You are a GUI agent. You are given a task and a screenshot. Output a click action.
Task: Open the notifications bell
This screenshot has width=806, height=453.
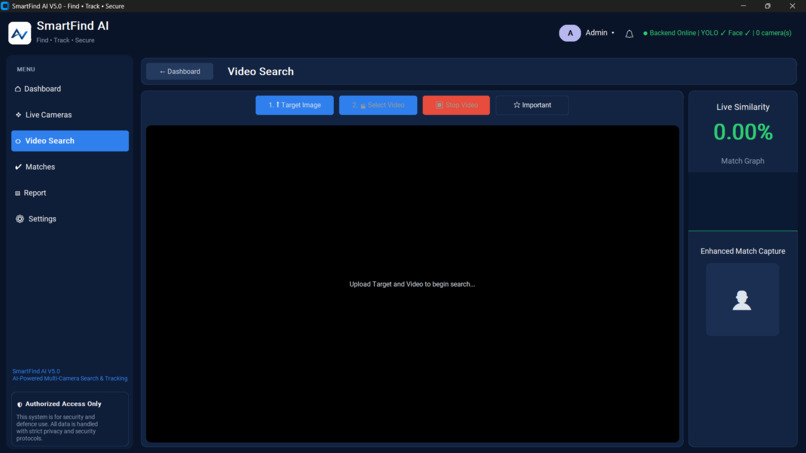629,34
